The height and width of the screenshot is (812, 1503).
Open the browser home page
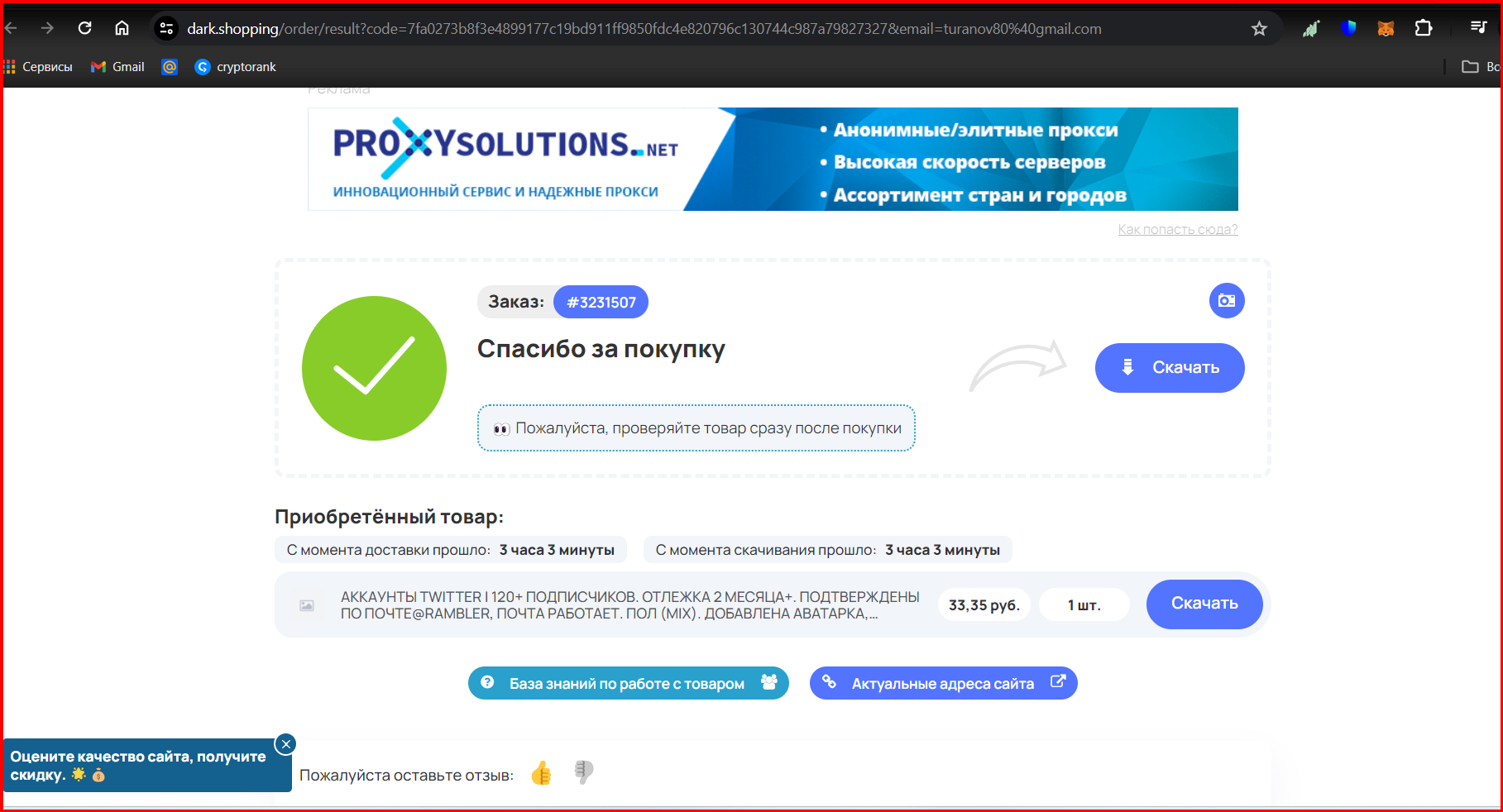[122, 28]
